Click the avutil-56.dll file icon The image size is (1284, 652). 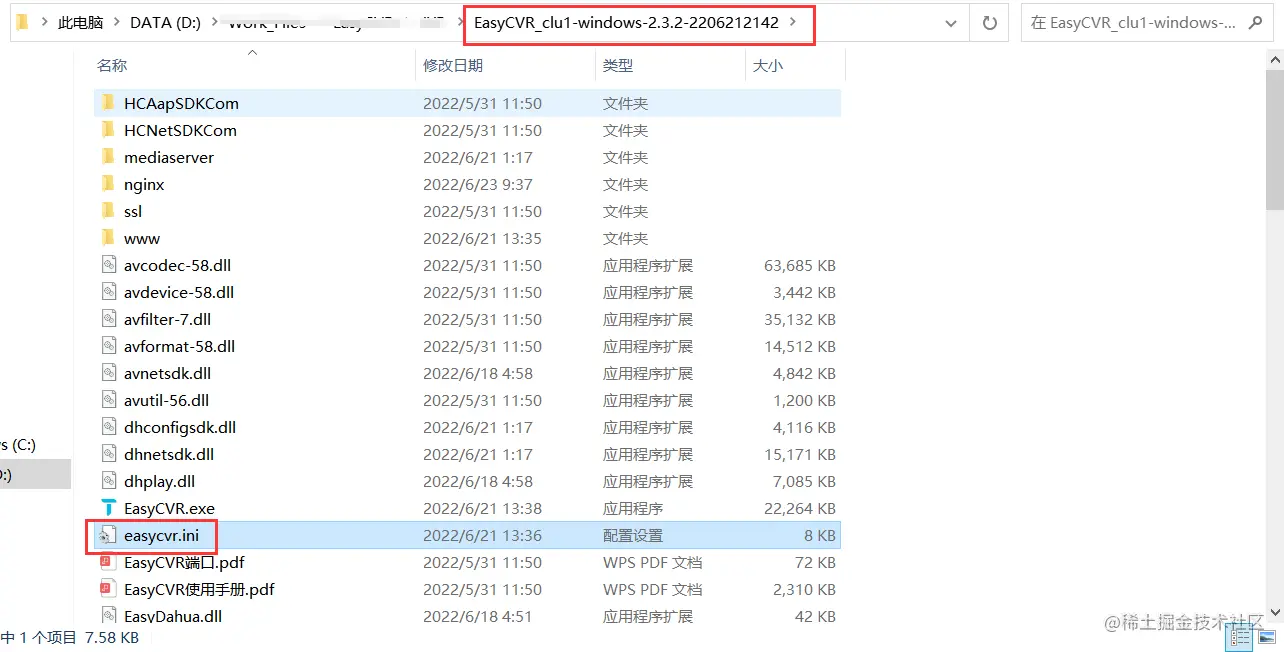(108, 400)
